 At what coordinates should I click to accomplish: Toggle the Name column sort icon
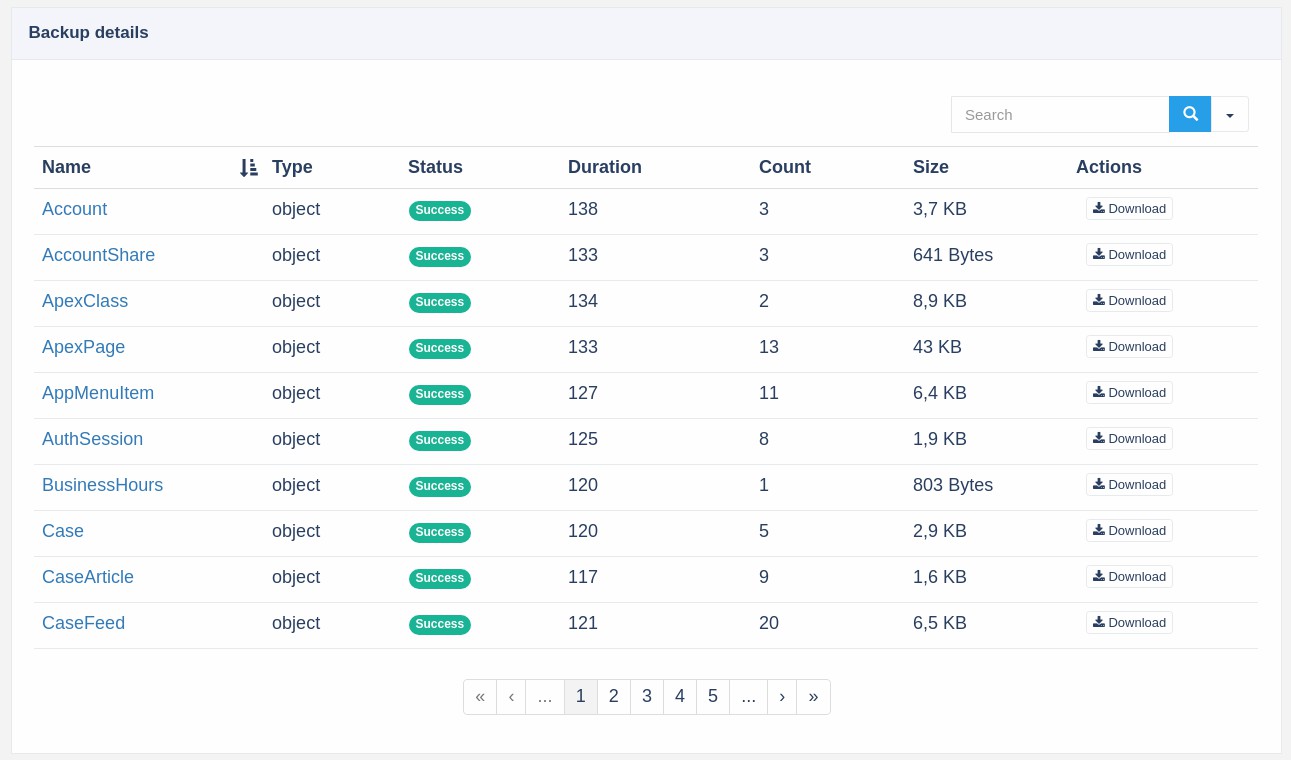point(249,168)
